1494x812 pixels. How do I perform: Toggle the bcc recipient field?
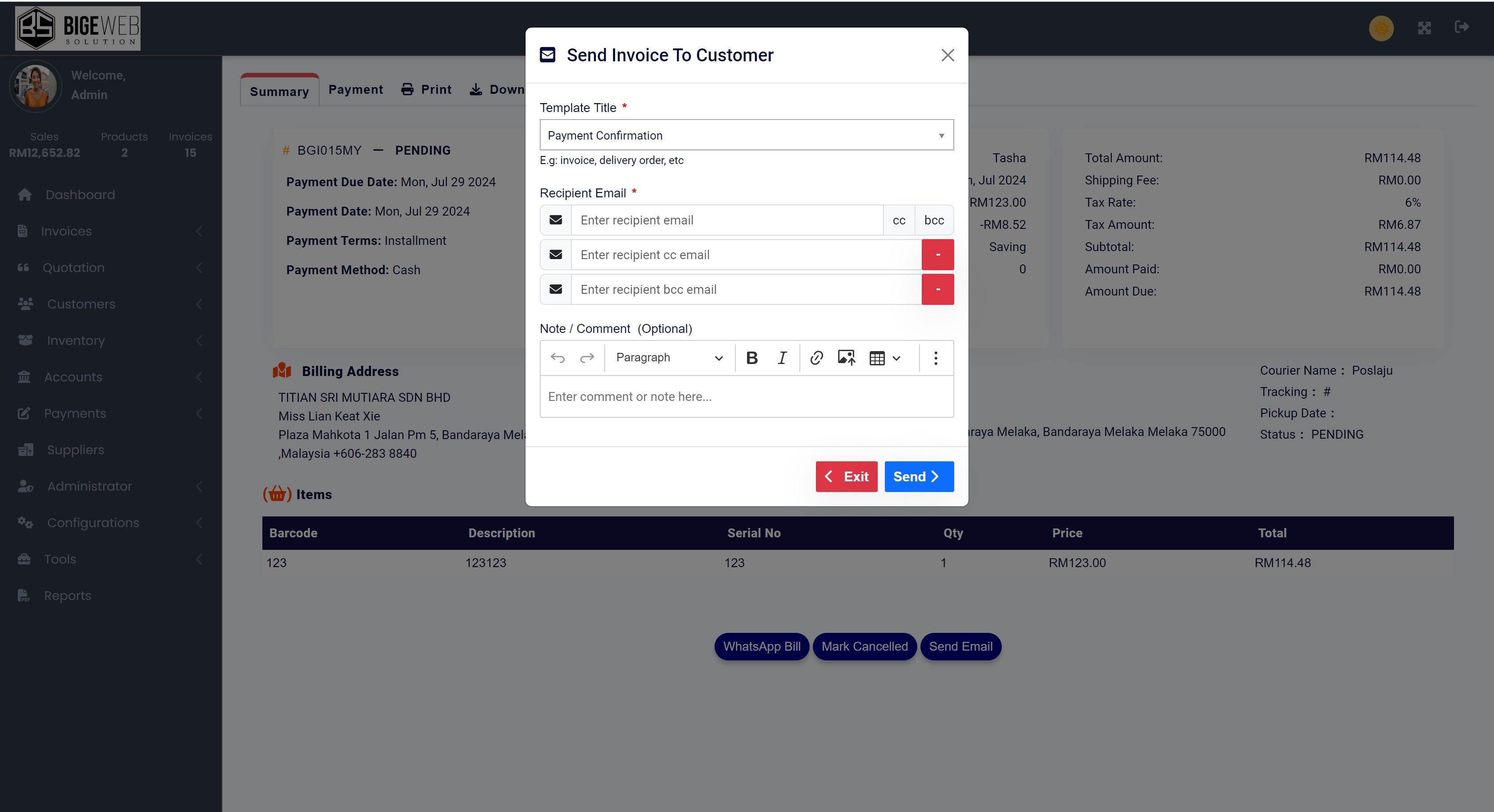pyautogui.click(x=934, y=220)
